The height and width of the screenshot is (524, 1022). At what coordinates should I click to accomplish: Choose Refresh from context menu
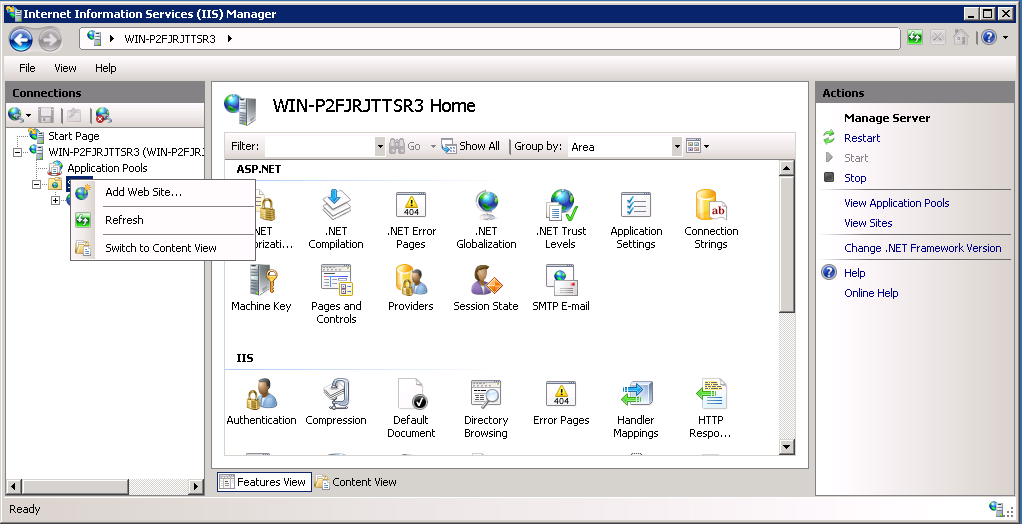click(163, 220)
